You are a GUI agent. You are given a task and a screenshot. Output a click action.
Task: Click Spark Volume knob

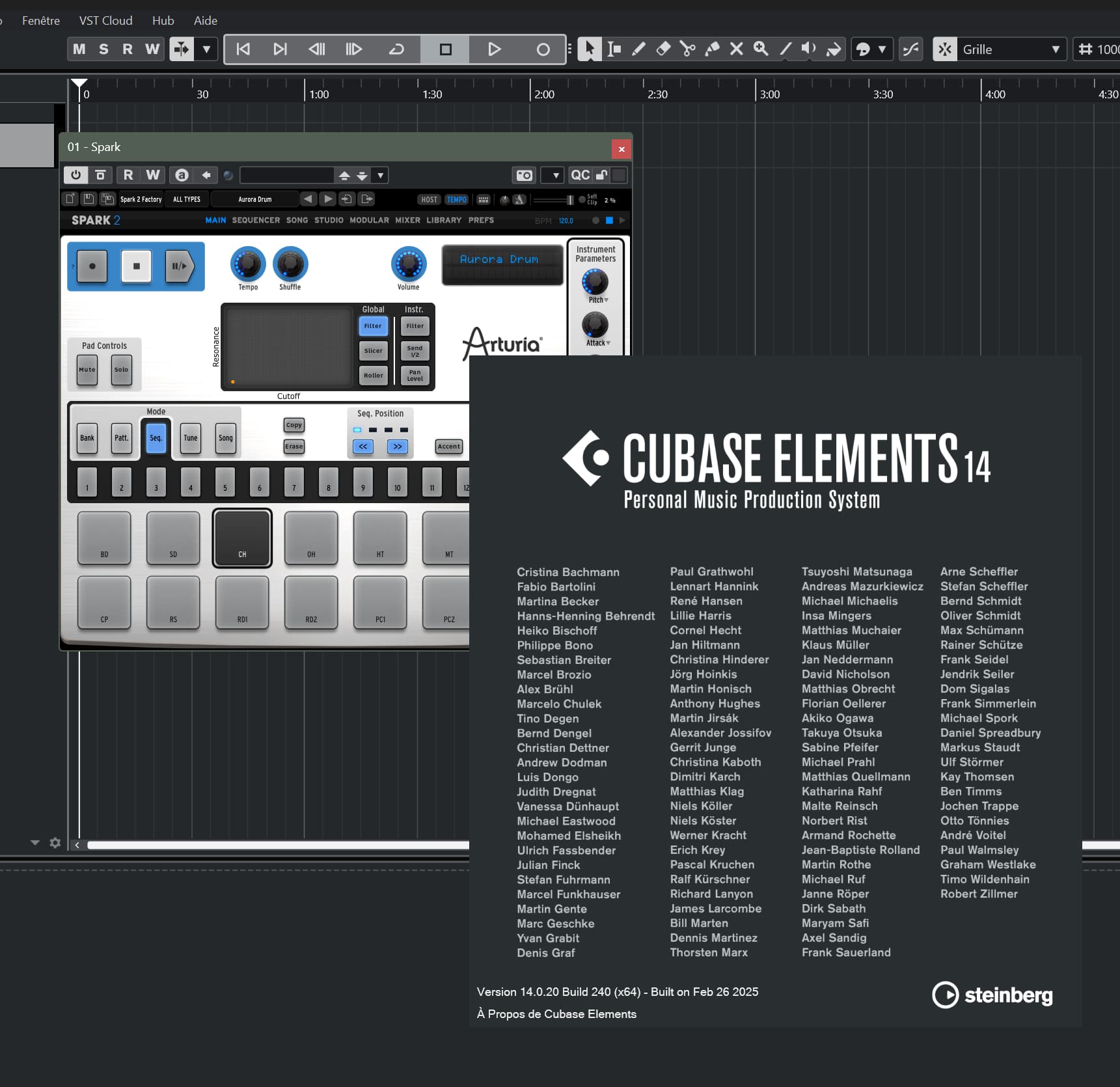click(409, 264)
